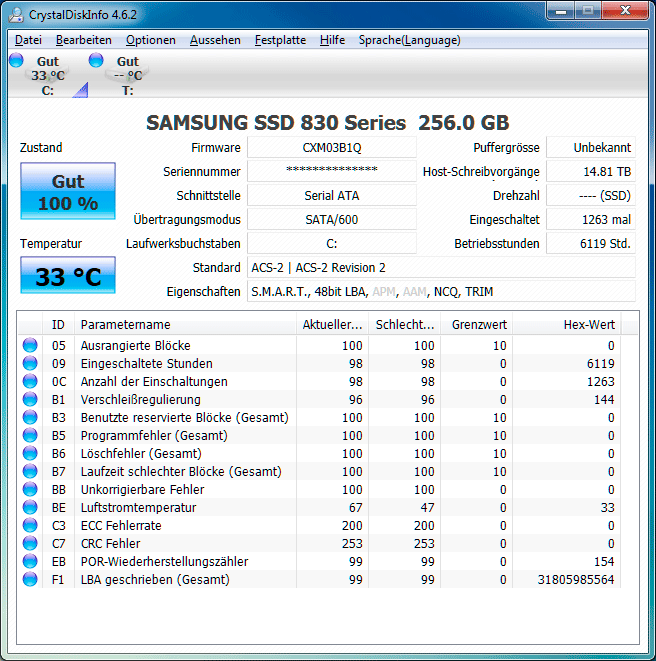Sort by Schlecht column header
The height and width of the screenshot is (661, 656).
click(404, 325)
